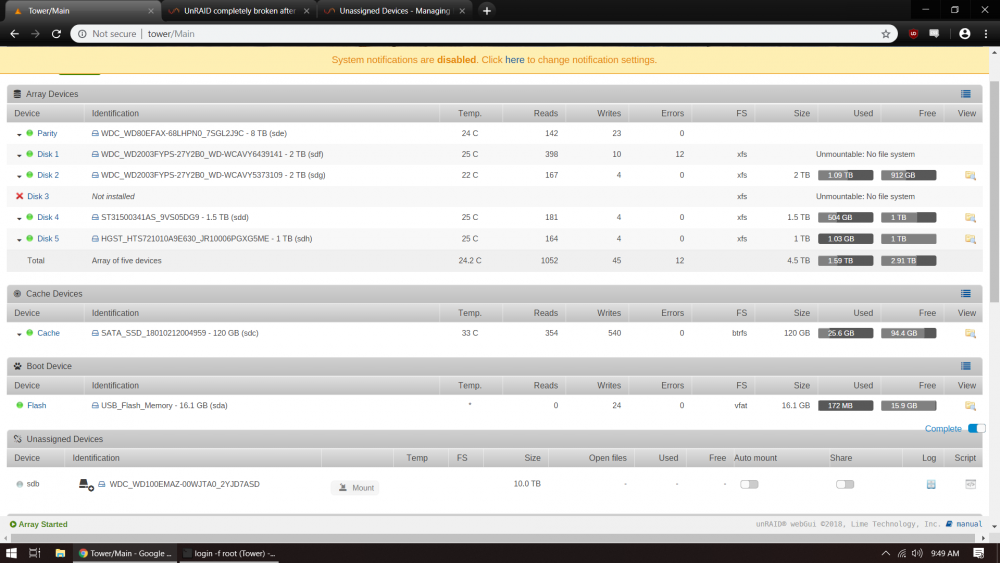Screen dimensions: 1000x563
Task: Open sdb device log icon
Action: point(931,485)
